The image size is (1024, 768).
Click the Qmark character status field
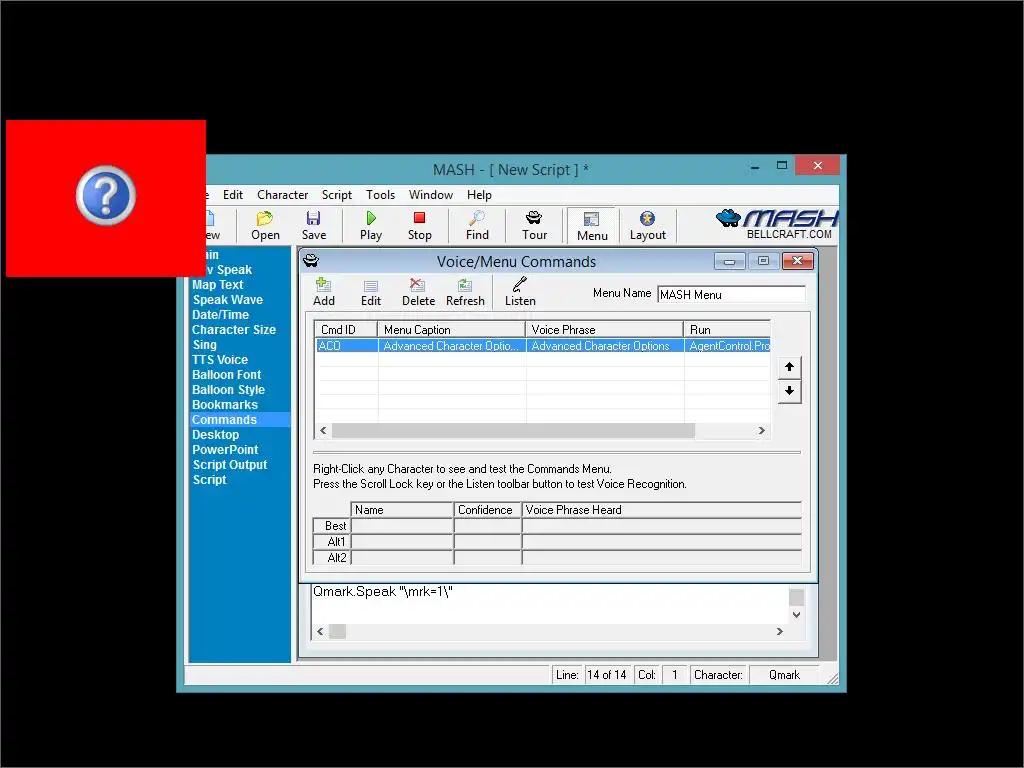point(784,675)
